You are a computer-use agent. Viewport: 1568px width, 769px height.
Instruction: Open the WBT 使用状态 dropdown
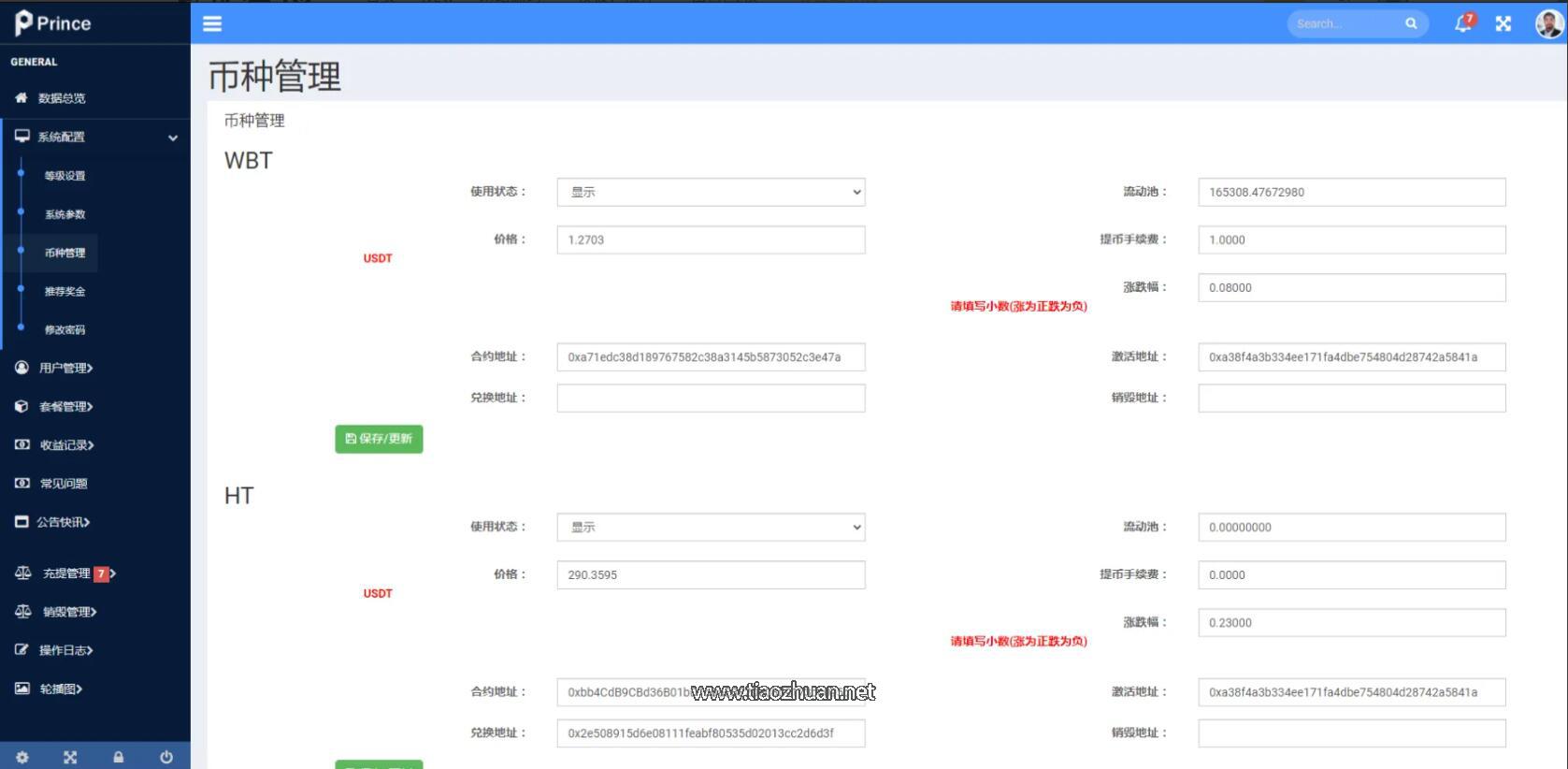click(711, 192)
